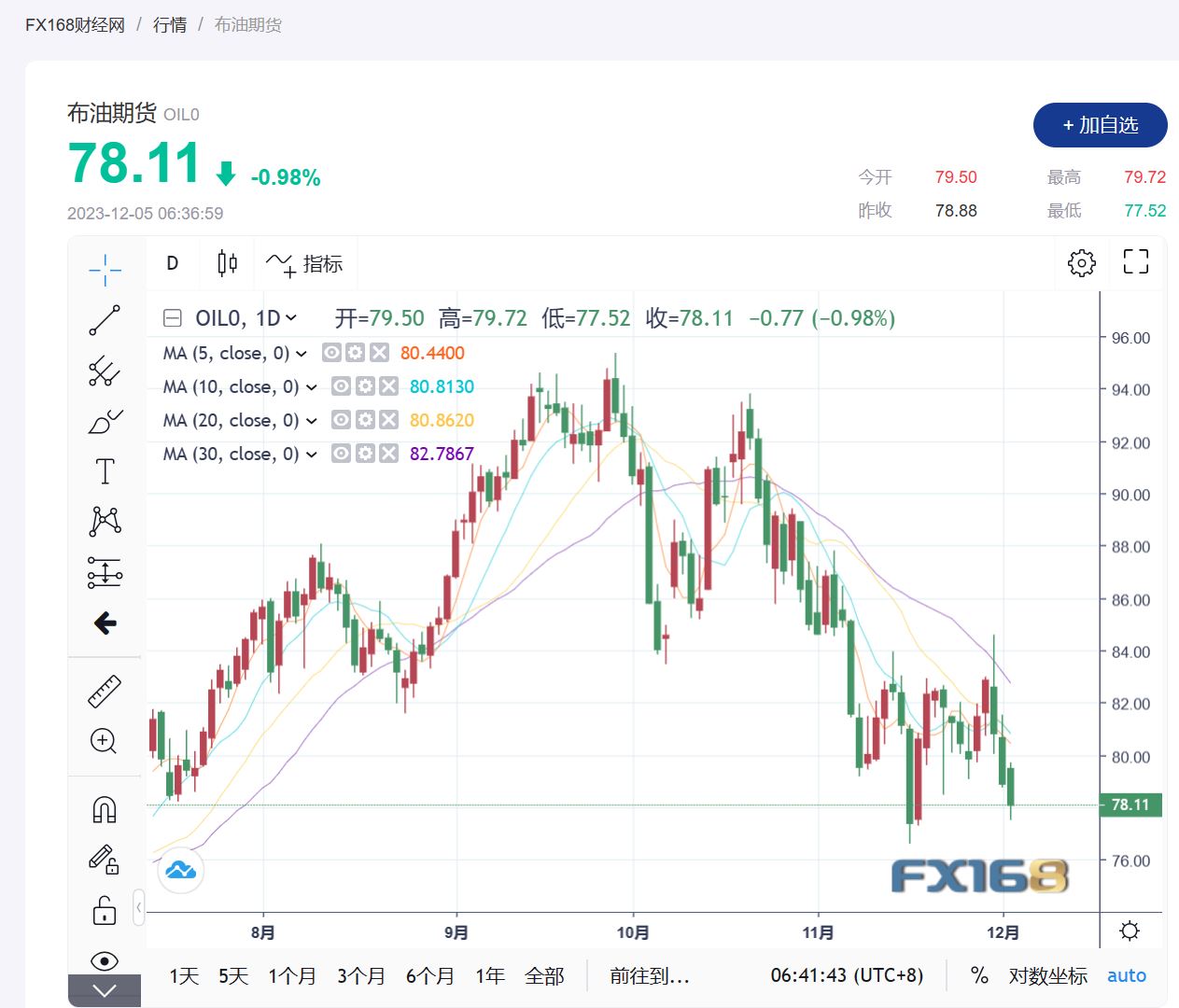Screen dimensions: 1179x1008
Task: Activate the zoom in tool
Action: tap(104, 741)
